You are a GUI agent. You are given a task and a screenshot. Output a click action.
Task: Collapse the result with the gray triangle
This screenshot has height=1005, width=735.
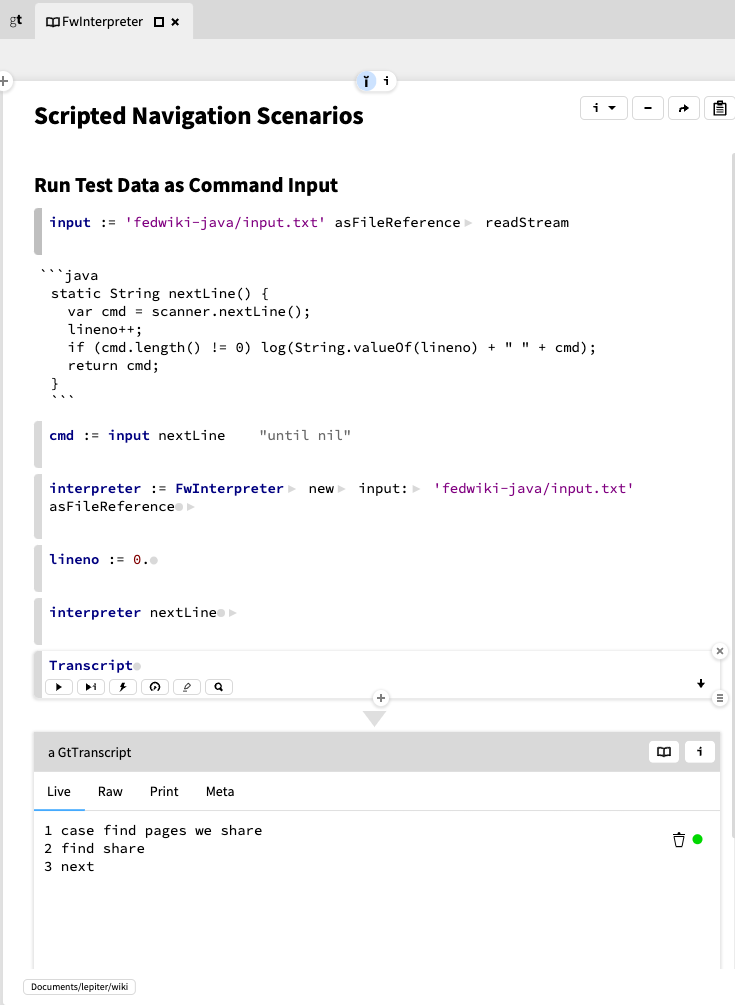pos(374,718)
